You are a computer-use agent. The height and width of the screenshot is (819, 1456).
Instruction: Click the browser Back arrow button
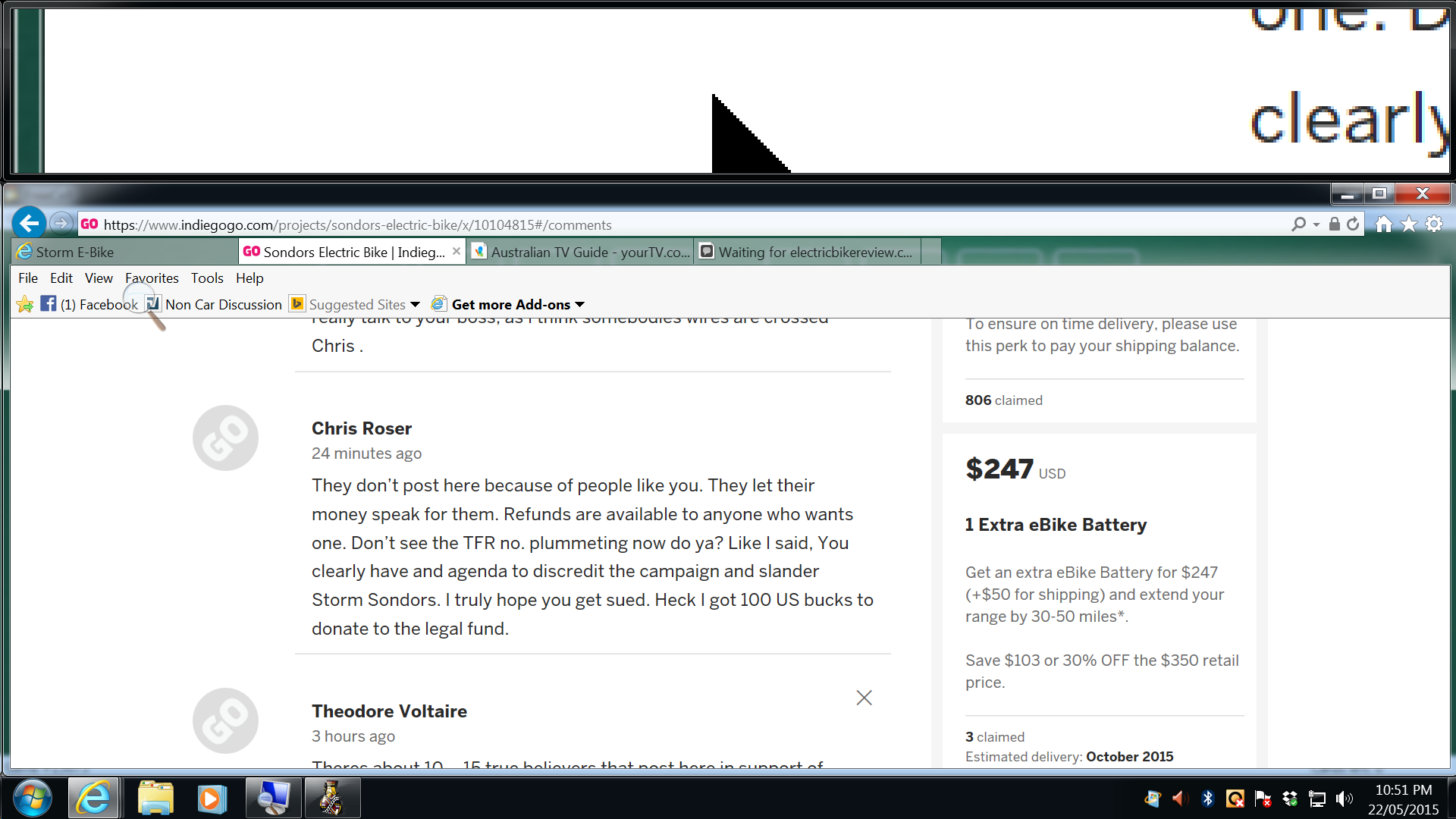[x=29, y=224]
